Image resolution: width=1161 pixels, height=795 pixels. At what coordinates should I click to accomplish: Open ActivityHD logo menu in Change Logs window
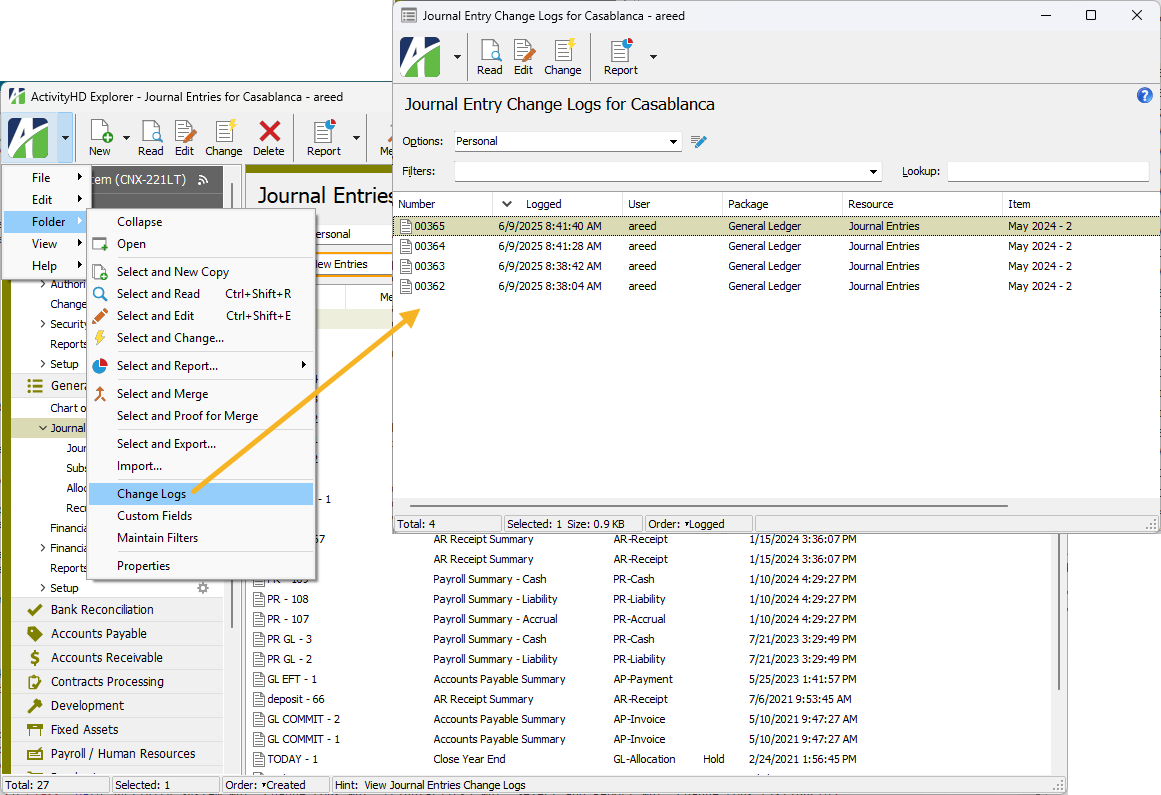point(421,57)
